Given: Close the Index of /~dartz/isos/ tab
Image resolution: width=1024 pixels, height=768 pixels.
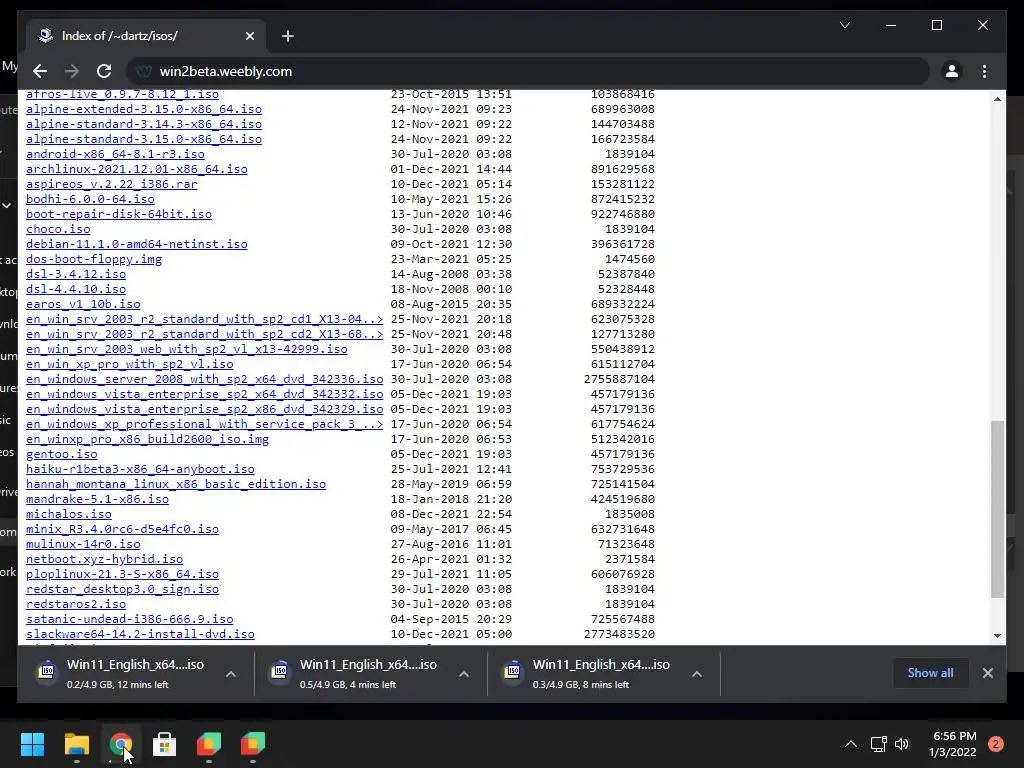Looking at the screenshot, I should (249, 36).
